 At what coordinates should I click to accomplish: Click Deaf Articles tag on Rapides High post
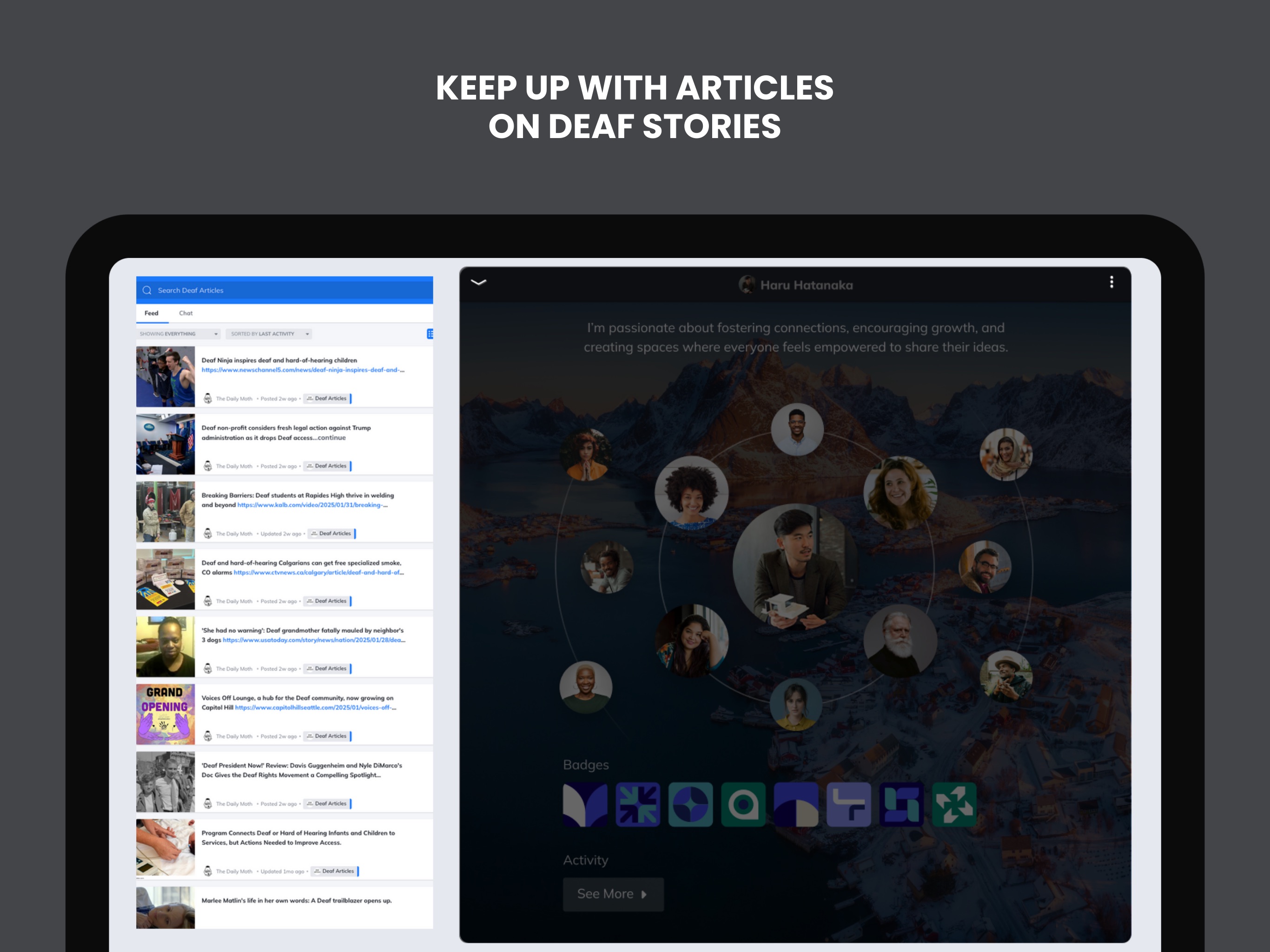tap(331, 534)
